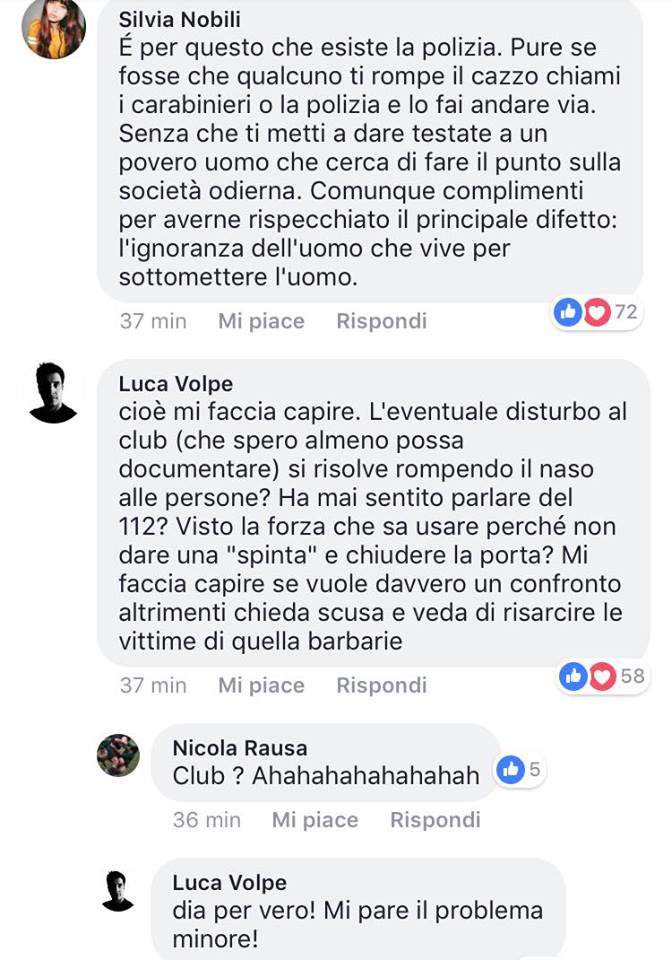The width and height of the screenshot is (672, 960).
Task: Reply to Silvia Nobili's comment with Rispondi
Action: click(x=381, y=321)
